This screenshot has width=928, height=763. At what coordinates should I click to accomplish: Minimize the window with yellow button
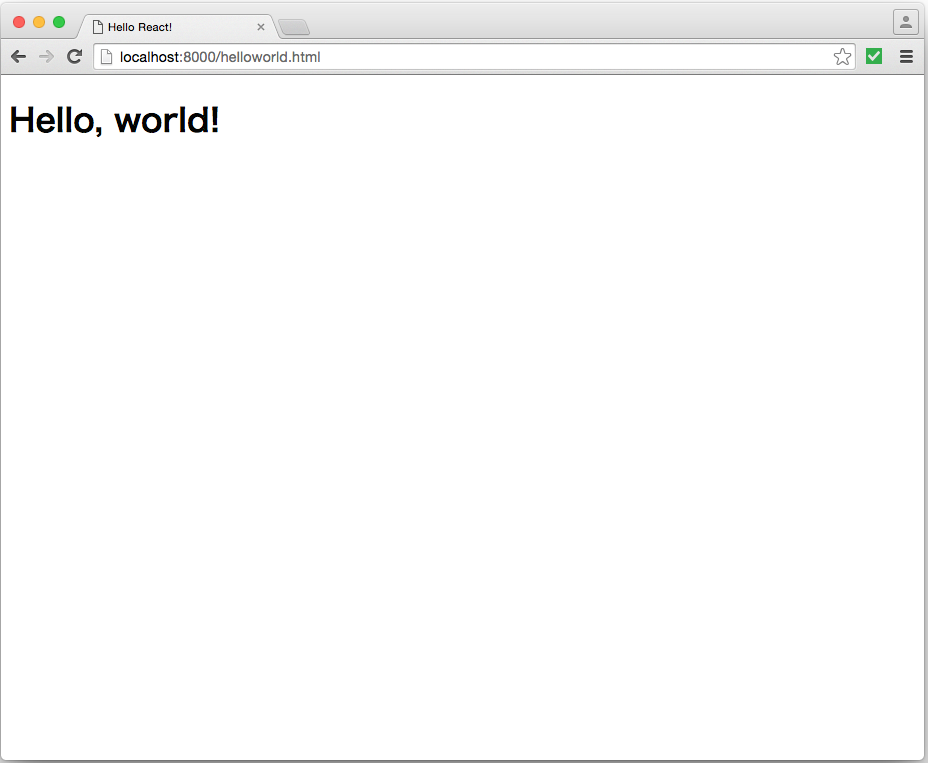[x=39, y=22]
